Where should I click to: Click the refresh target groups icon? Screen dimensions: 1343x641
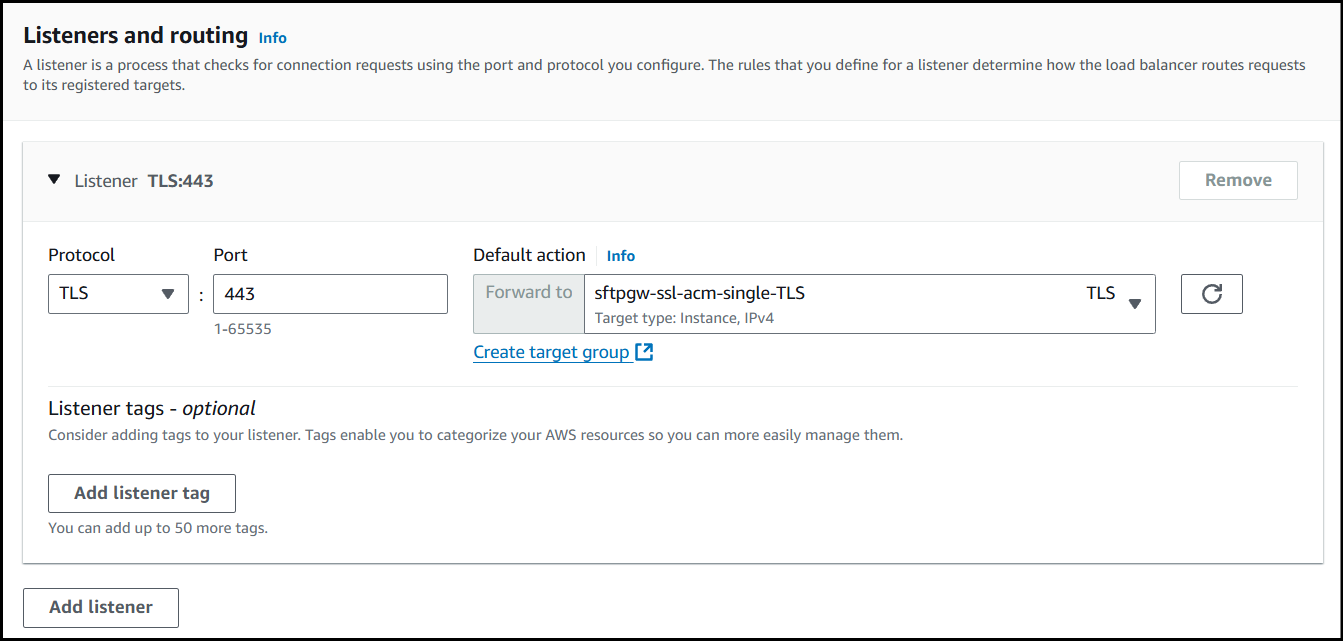[x=1211, y=294]
